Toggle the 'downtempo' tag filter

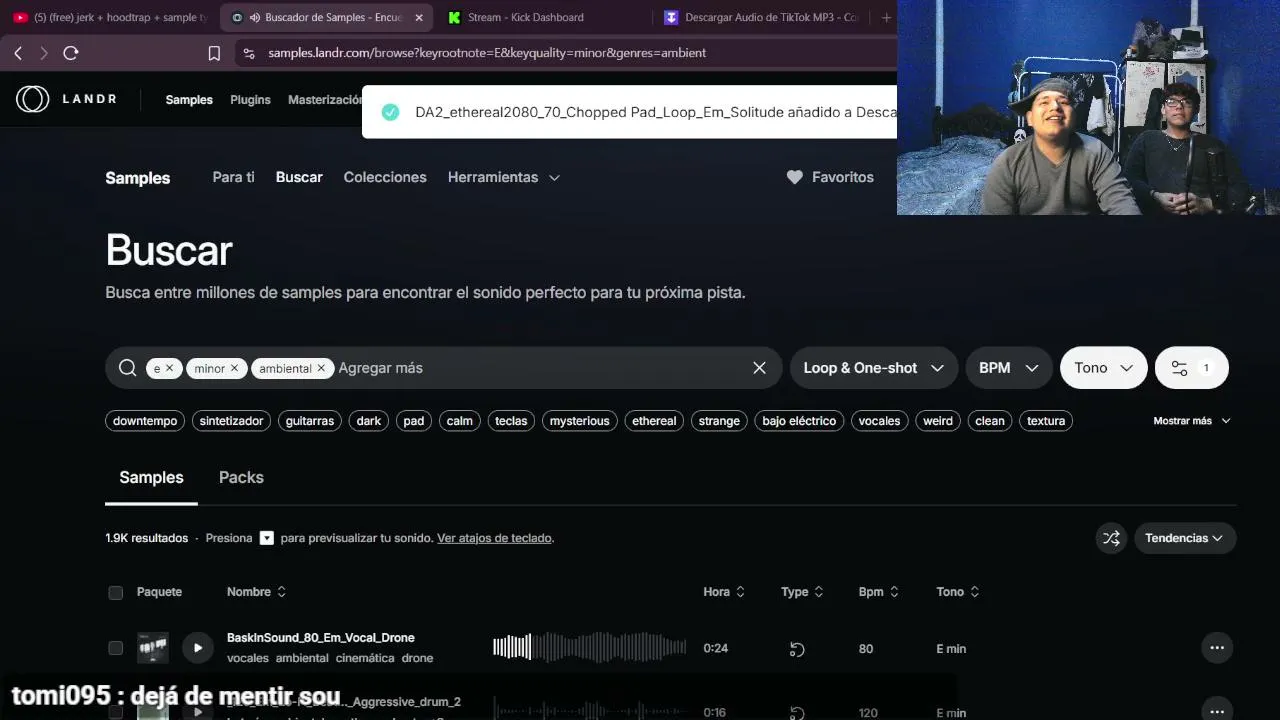(x=145, y=421)
